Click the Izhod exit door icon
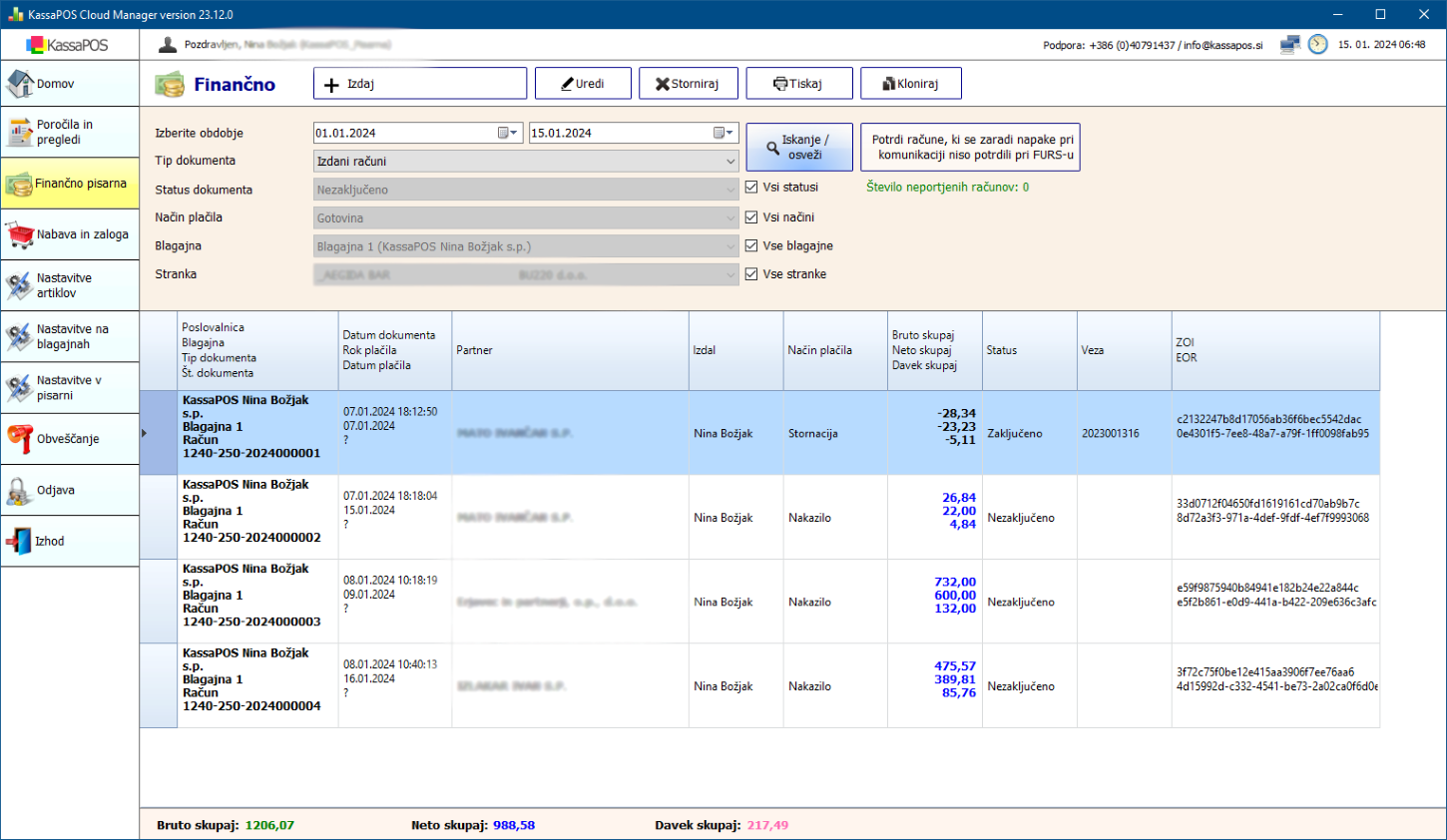Viewport: 1447px width, 840px height. point(20,541)
